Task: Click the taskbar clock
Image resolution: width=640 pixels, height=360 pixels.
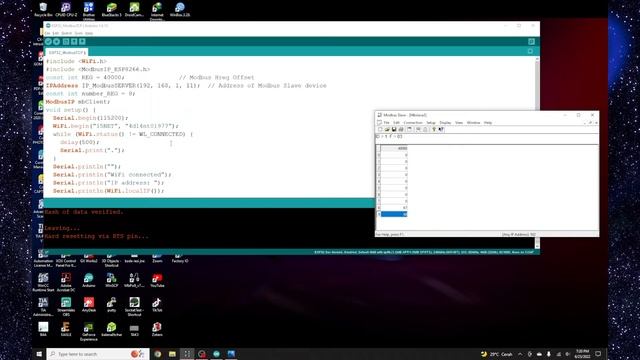Action: click(582, 354)
